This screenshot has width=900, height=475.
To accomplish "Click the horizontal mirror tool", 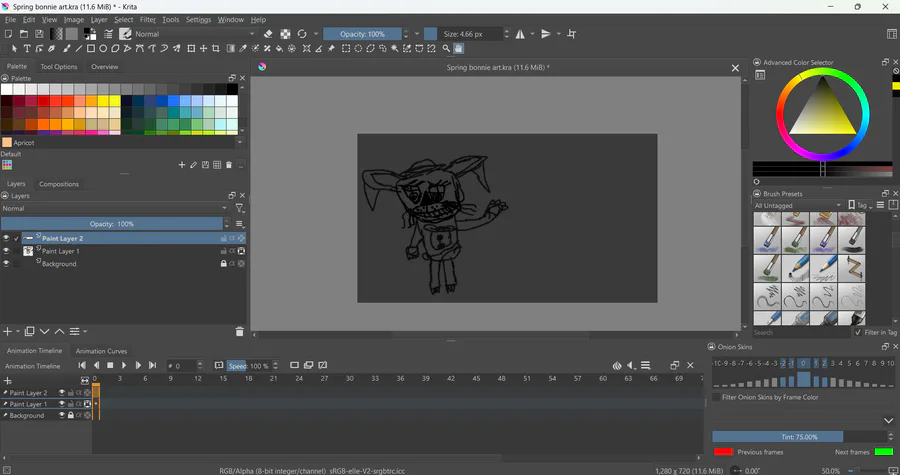I will 520,34.
